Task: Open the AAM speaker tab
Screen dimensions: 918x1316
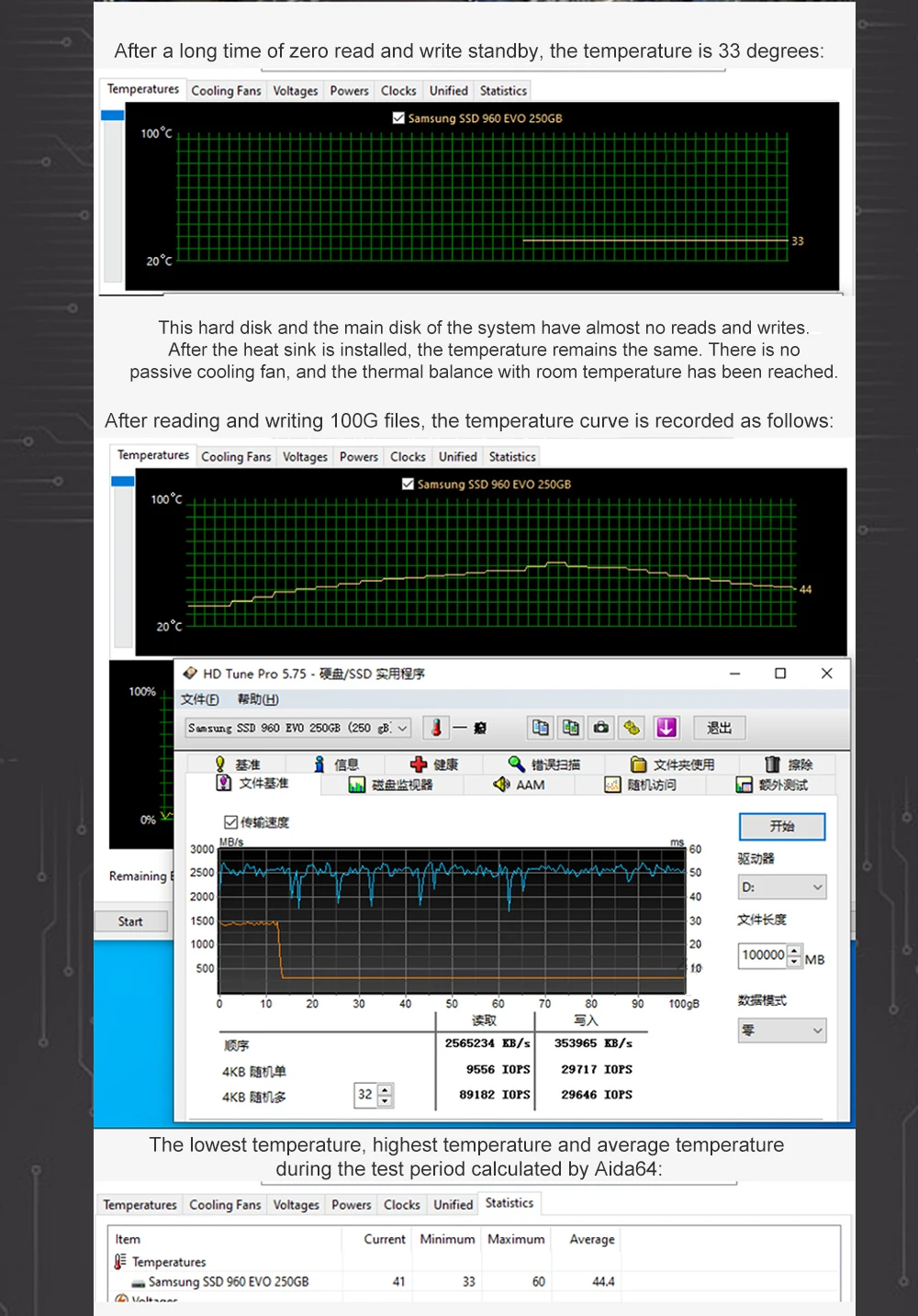Action: point(520,785)
